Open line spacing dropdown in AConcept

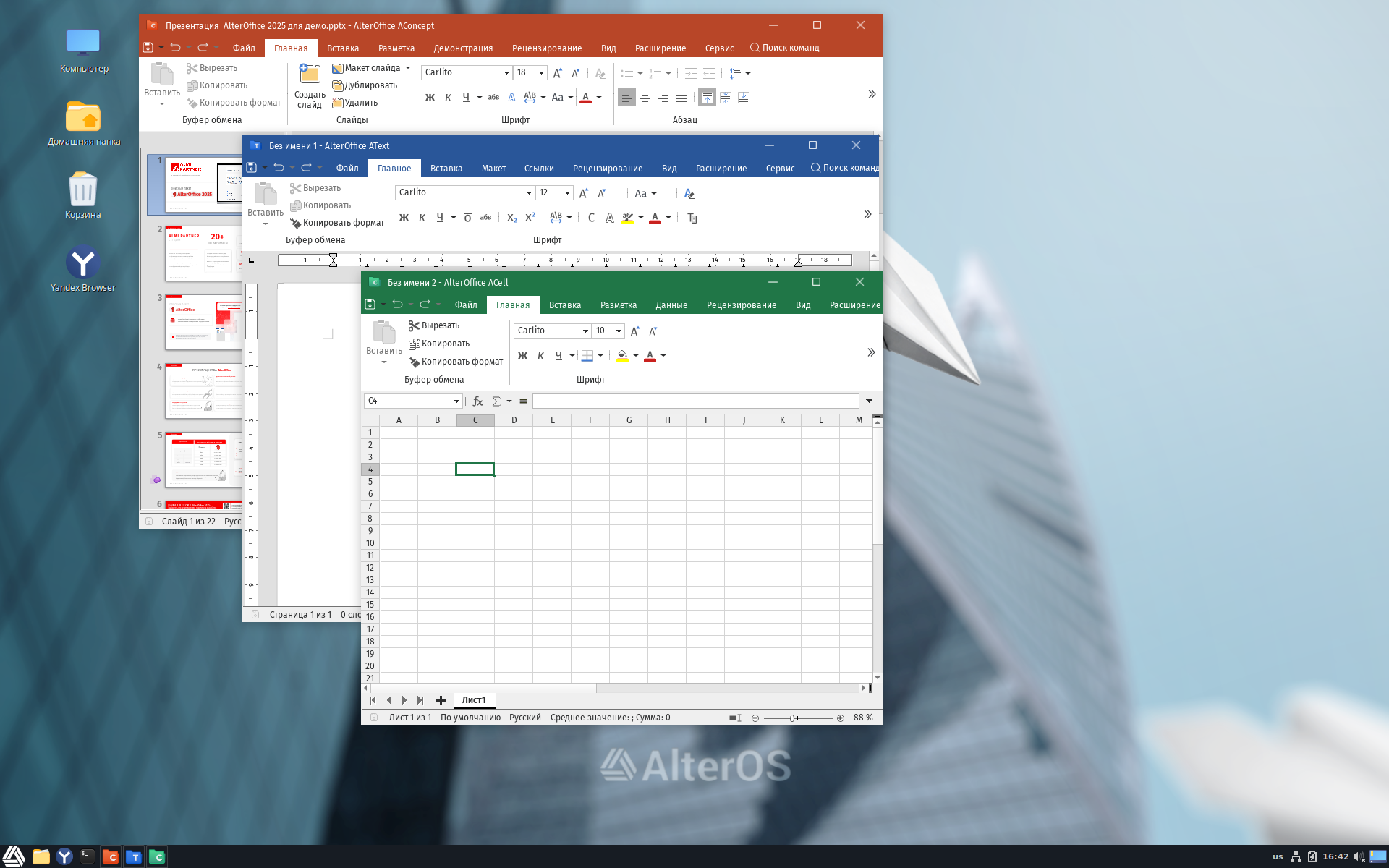point(748,73)
